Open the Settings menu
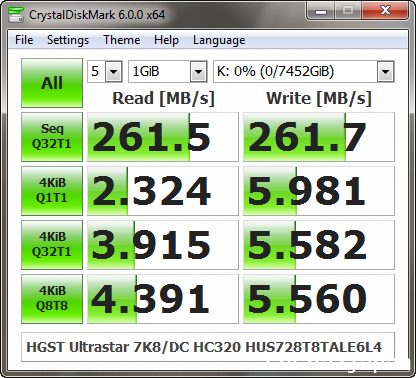Screen dimensions: 416x378 [x=68, y=40]
